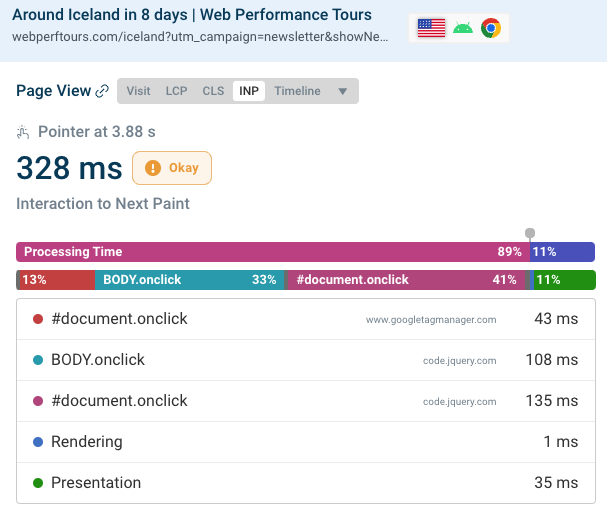The height and width of the screenshot is (522, 607).
Task: Click the US flag icon
Action: [x=431, y=28]
